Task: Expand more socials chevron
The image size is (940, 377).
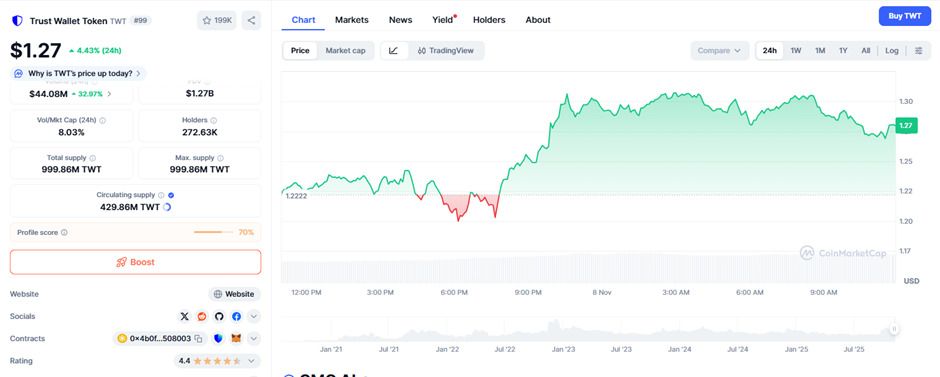Action: tap(254, 316)
